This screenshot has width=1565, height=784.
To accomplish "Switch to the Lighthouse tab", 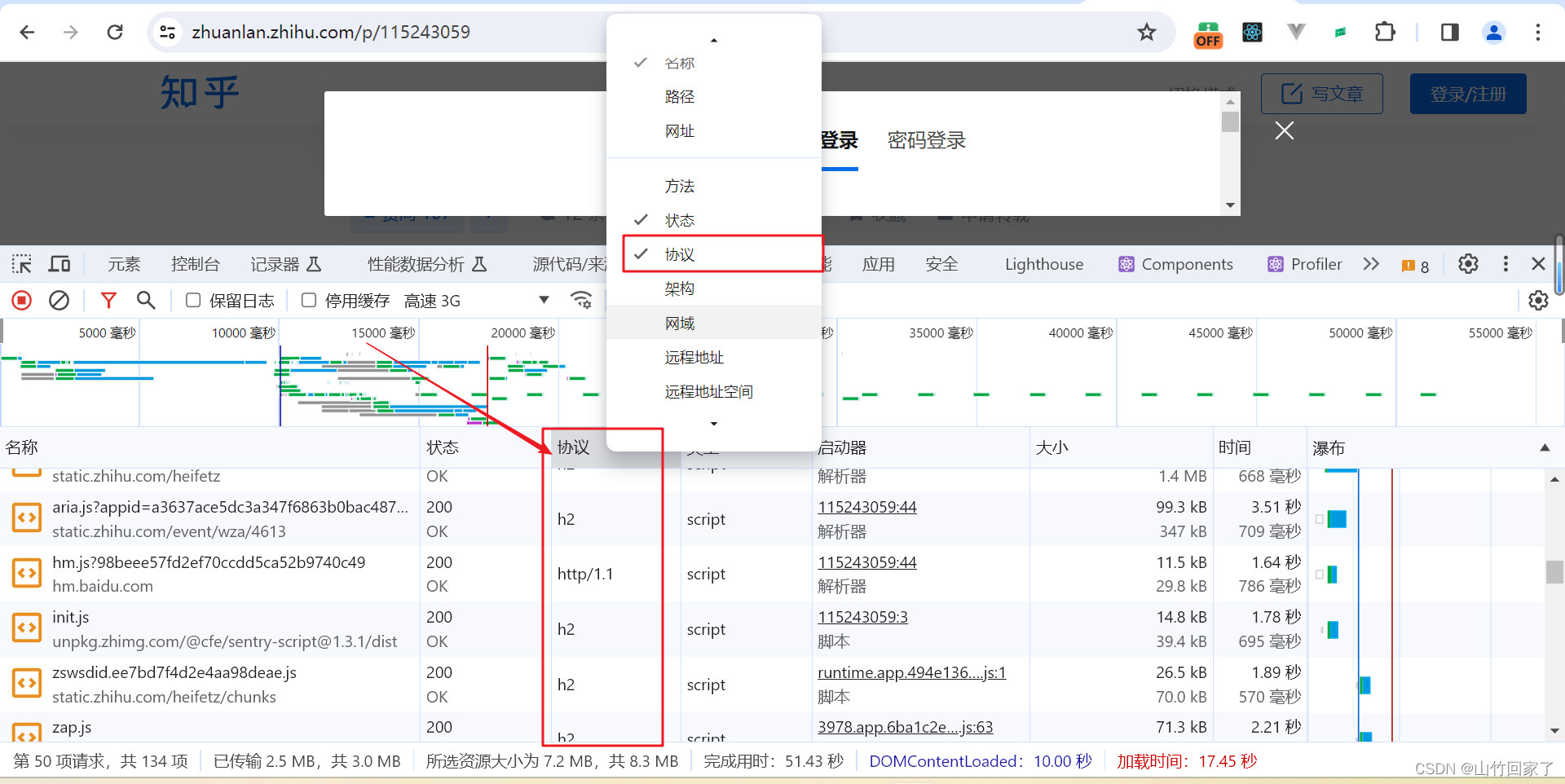I will [x=1044, y=264].
